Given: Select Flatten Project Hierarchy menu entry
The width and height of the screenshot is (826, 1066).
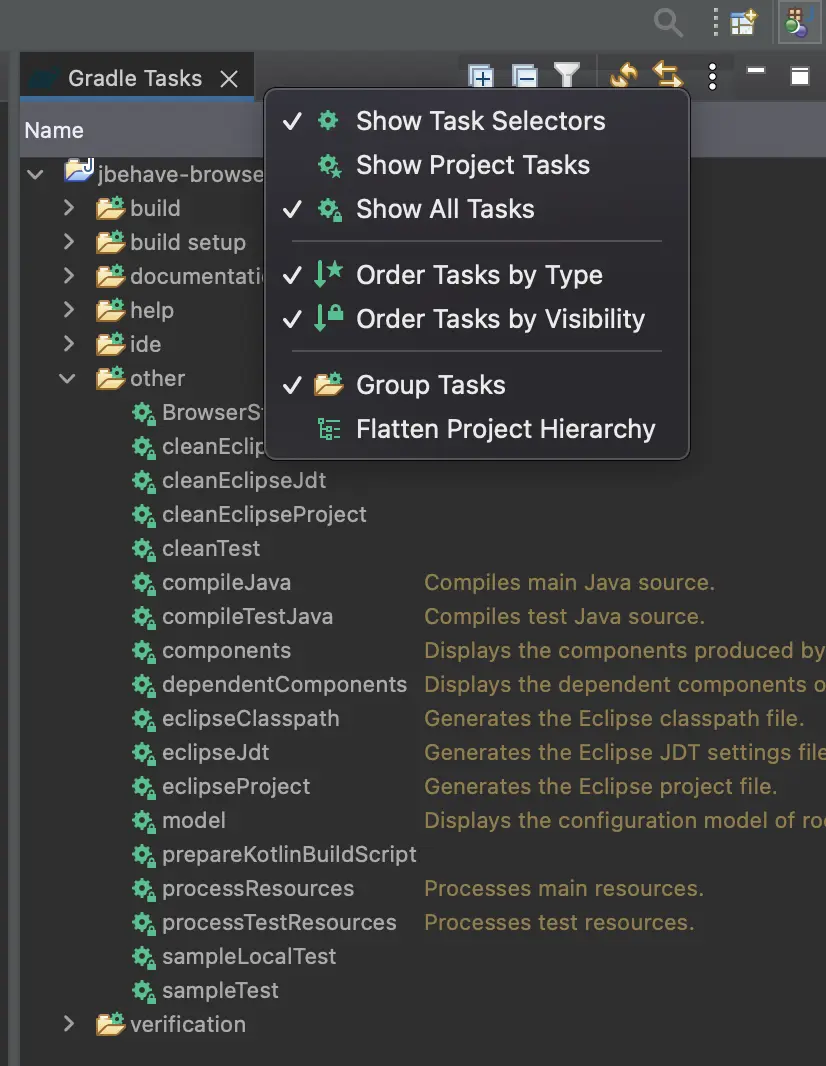Looking at the screenshot, I should pyautogui.click(x=505, y=429).
